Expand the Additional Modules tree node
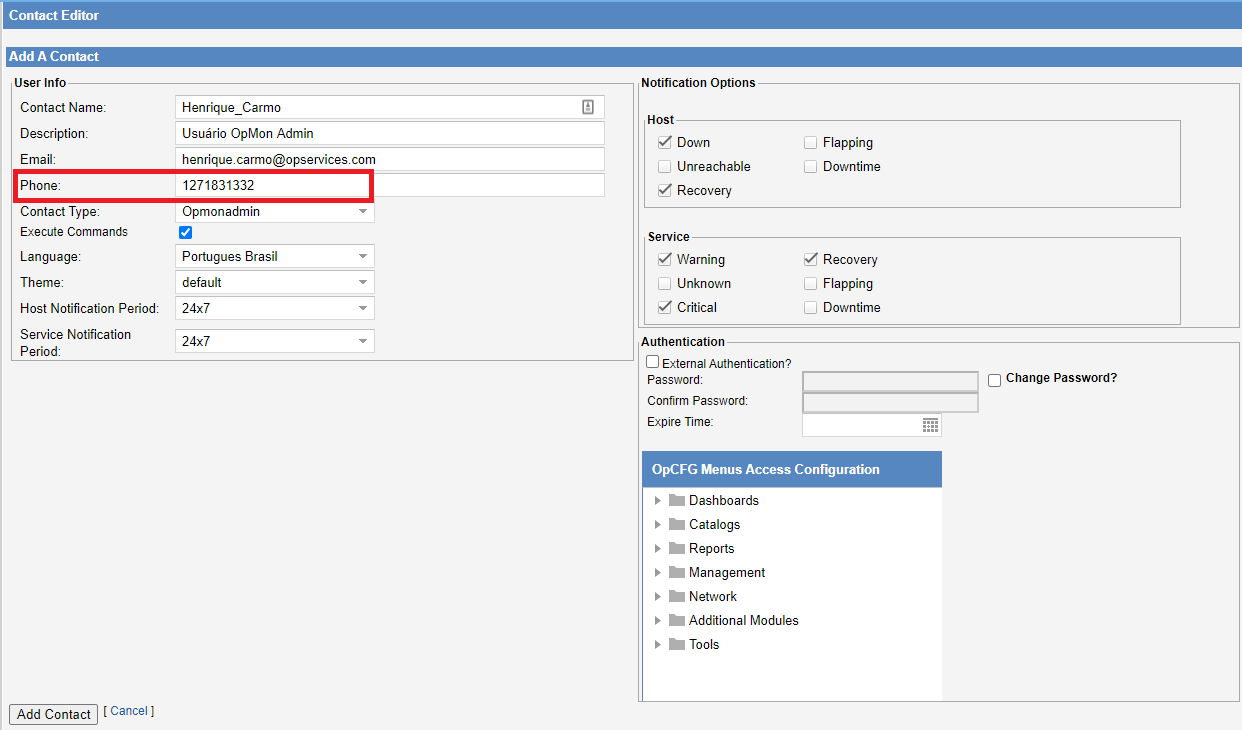The height and width of the screenshot is (730, 1242). point(657,620)
